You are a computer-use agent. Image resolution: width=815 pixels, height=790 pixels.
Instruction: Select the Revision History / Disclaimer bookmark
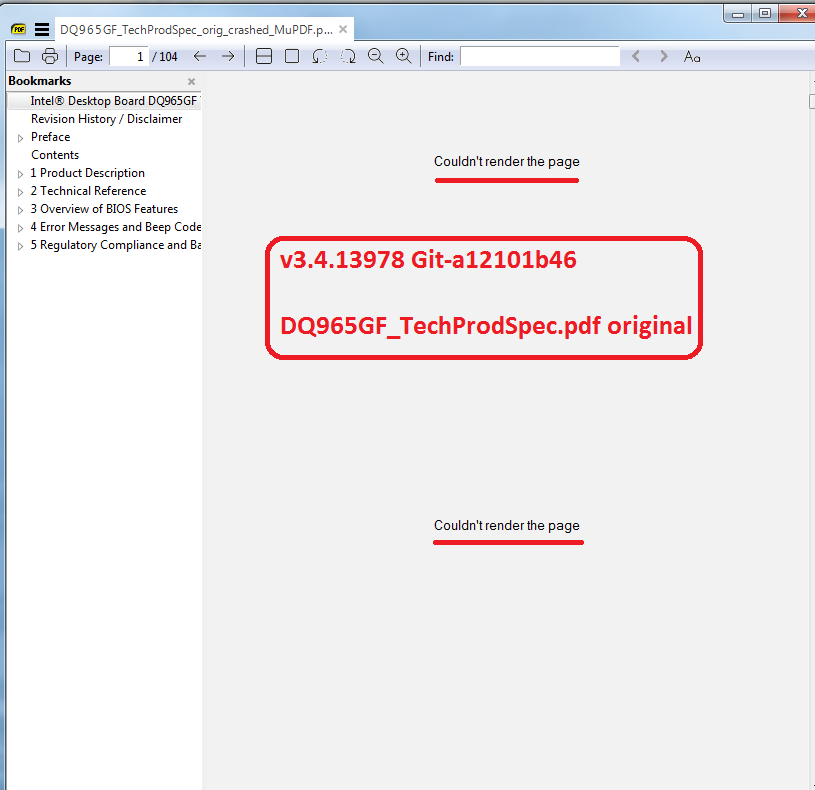[106, 118]
